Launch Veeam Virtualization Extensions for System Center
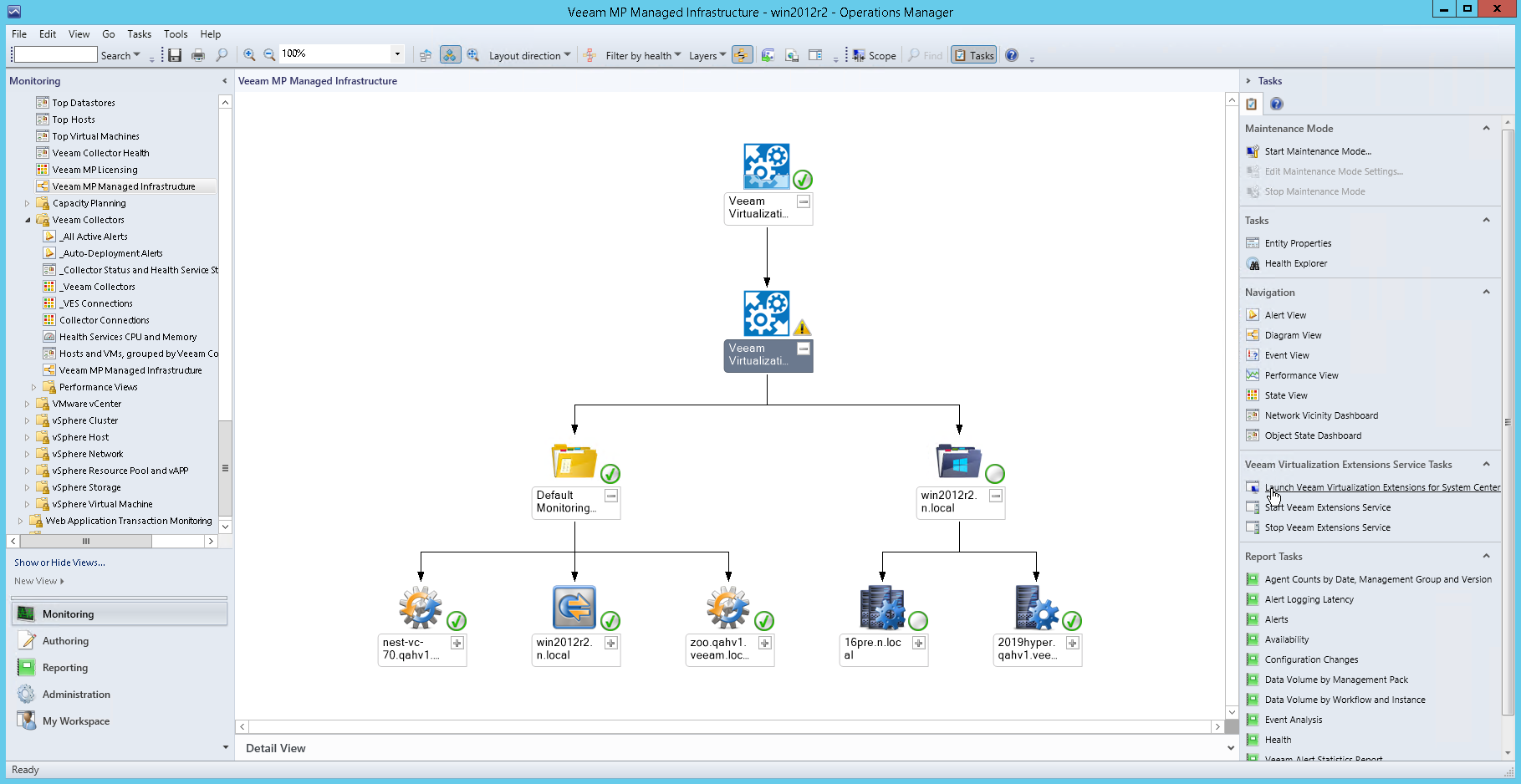1521x784 pixels. point(1382,487)
